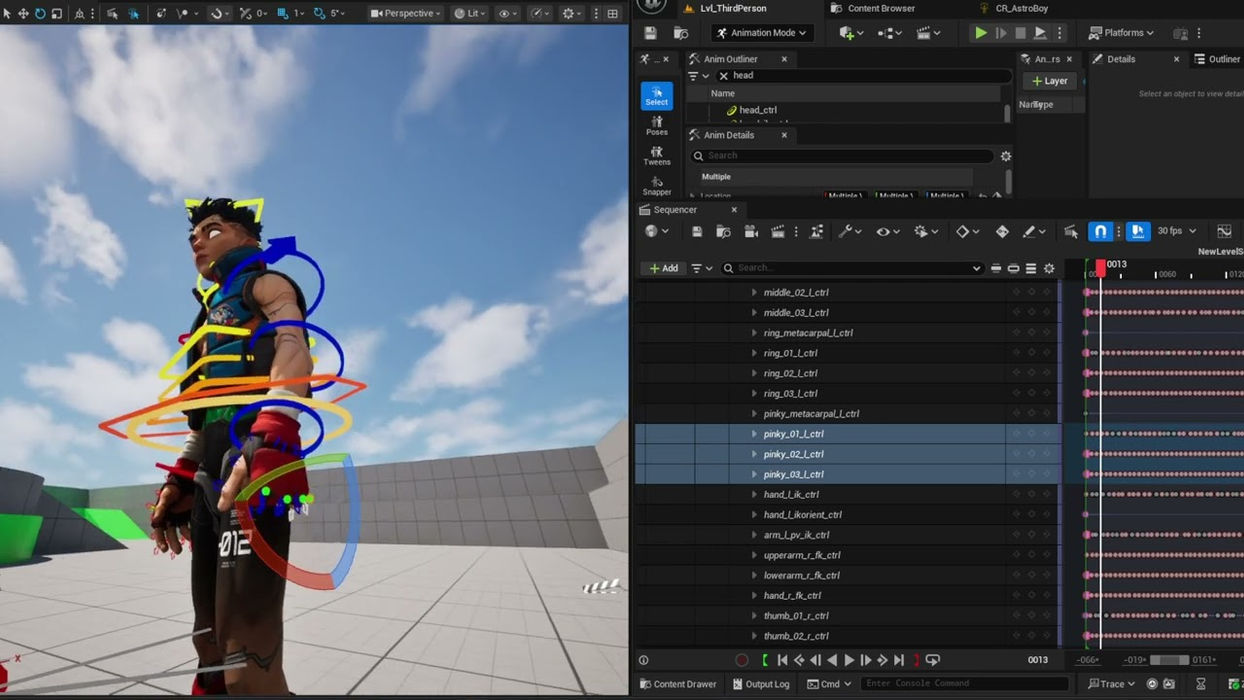Click the Add track button

(663, 269)
